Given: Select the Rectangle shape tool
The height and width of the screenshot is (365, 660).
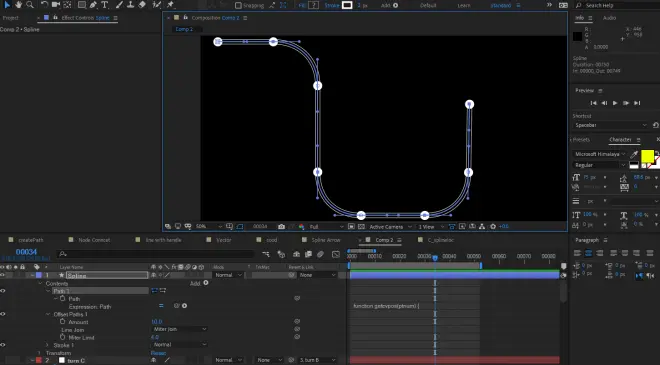Looking at the screenshot, I should tap(82, 5).
